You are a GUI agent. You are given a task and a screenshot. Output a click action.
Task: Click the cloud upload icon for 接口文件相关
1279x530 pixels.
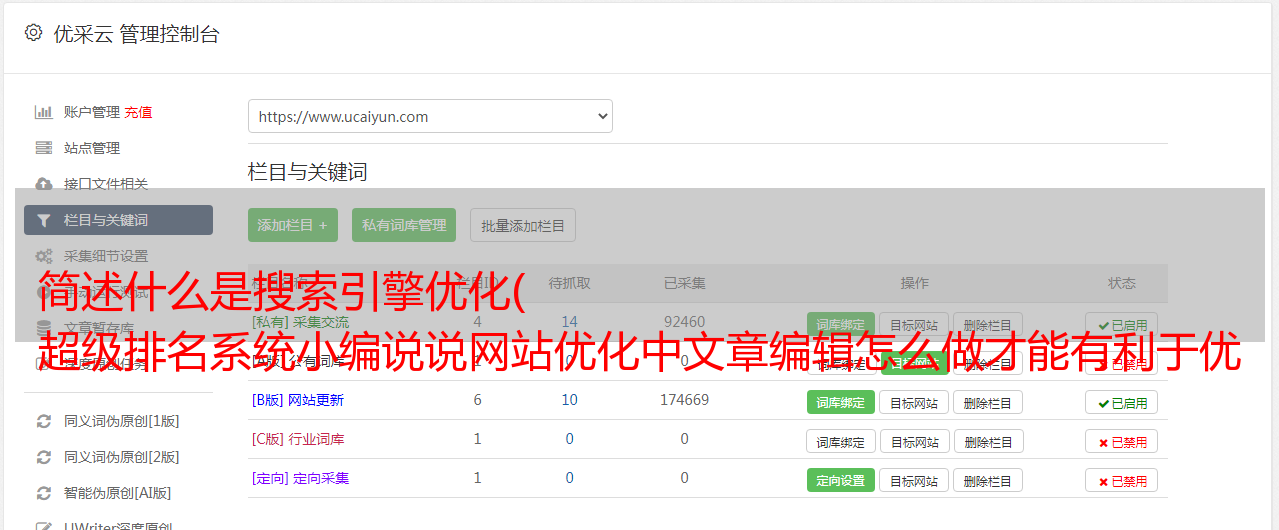pyautogui.click(x=43, y=184)
